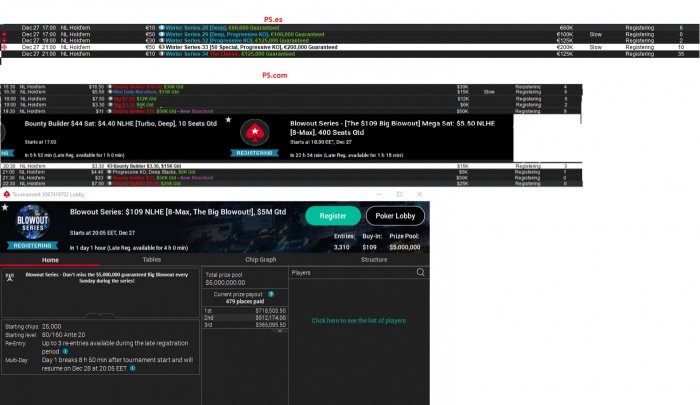Click the red PokerStars spade logo
700x405 pixels.
tap(254, 132)
